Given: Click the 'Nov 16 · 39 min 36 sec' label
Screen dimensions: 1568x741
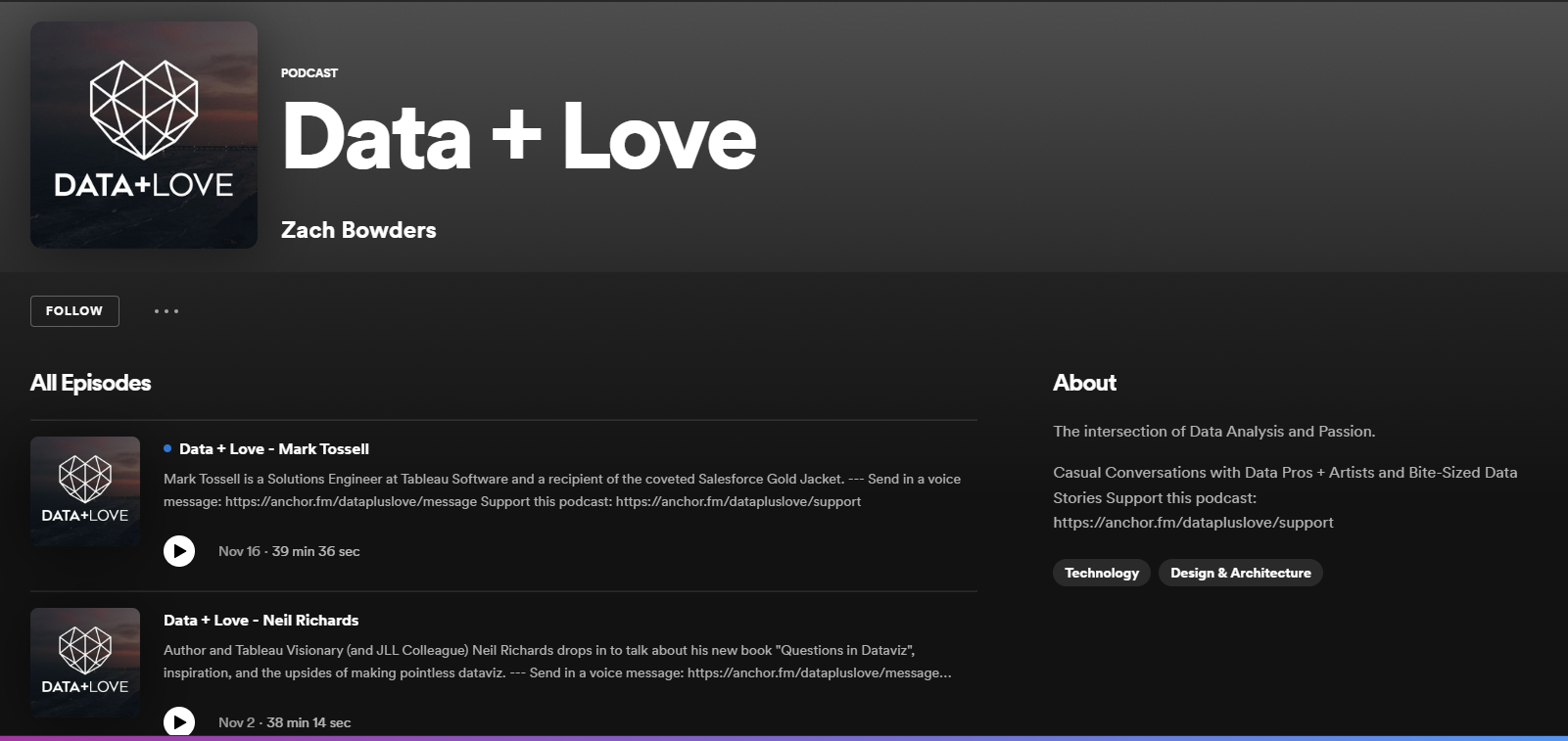Looking at the screenshot, I should [x=289, y=551].
